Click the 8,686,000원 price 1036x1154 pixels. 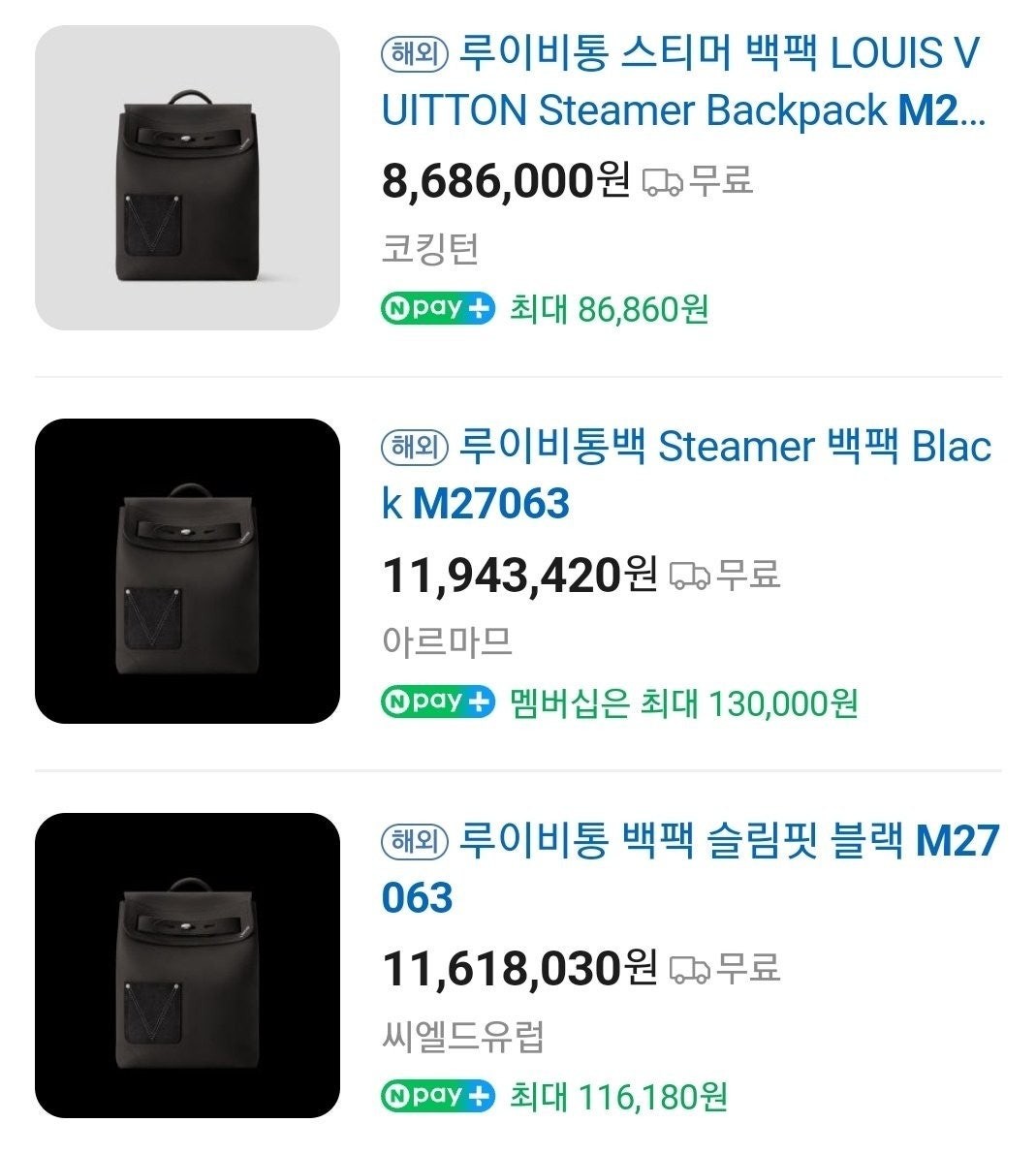(505, 181)
